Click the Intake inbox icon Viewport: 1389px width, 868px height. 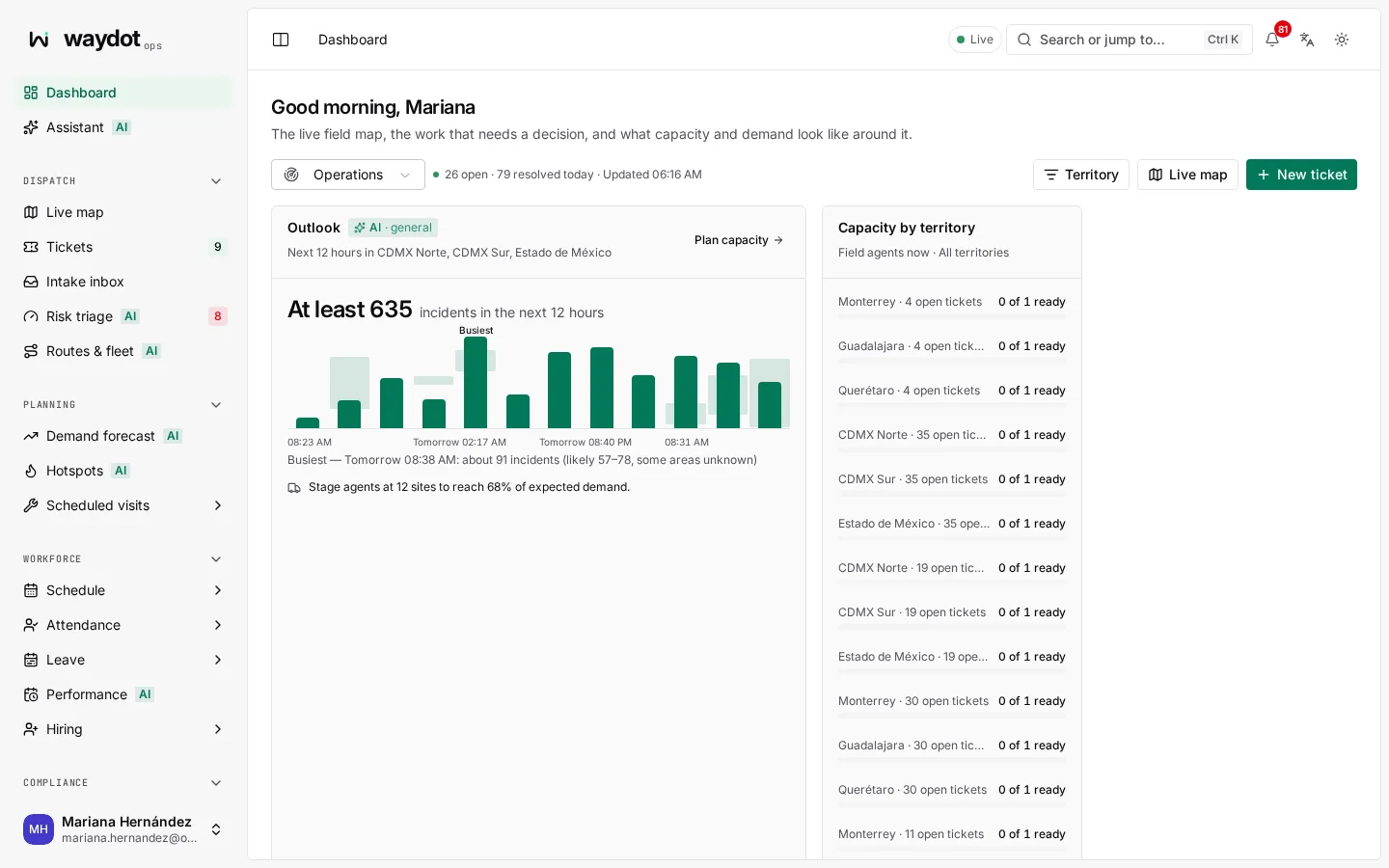click(x=31, y=282)
